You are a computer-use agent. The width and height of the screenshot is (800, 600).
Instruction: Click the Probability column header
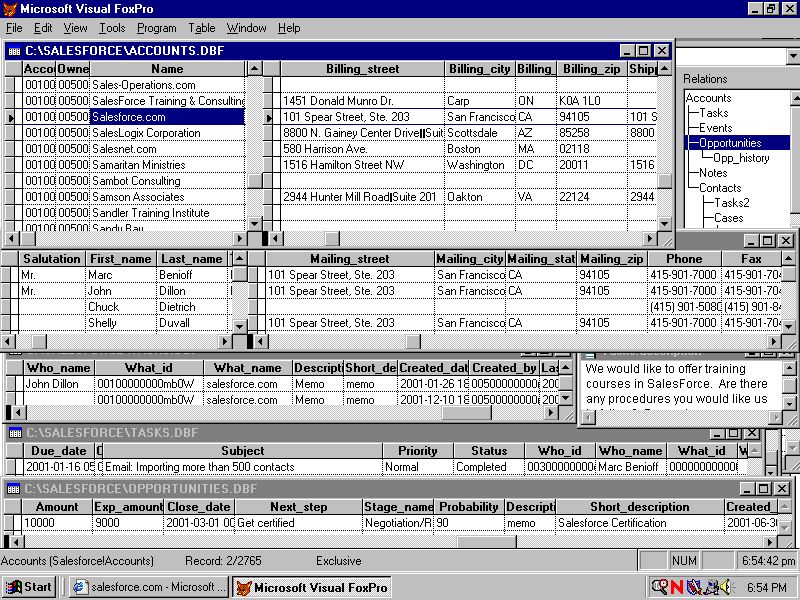click(469, 507)
